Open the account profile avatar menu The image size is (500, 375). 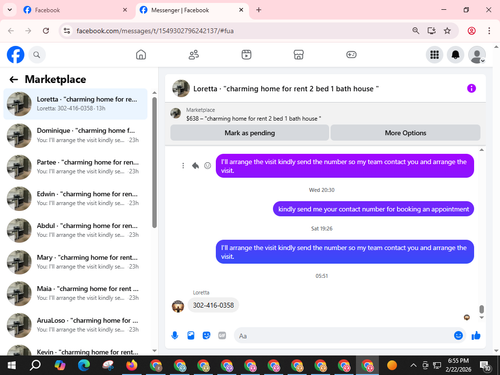[477, 55]
